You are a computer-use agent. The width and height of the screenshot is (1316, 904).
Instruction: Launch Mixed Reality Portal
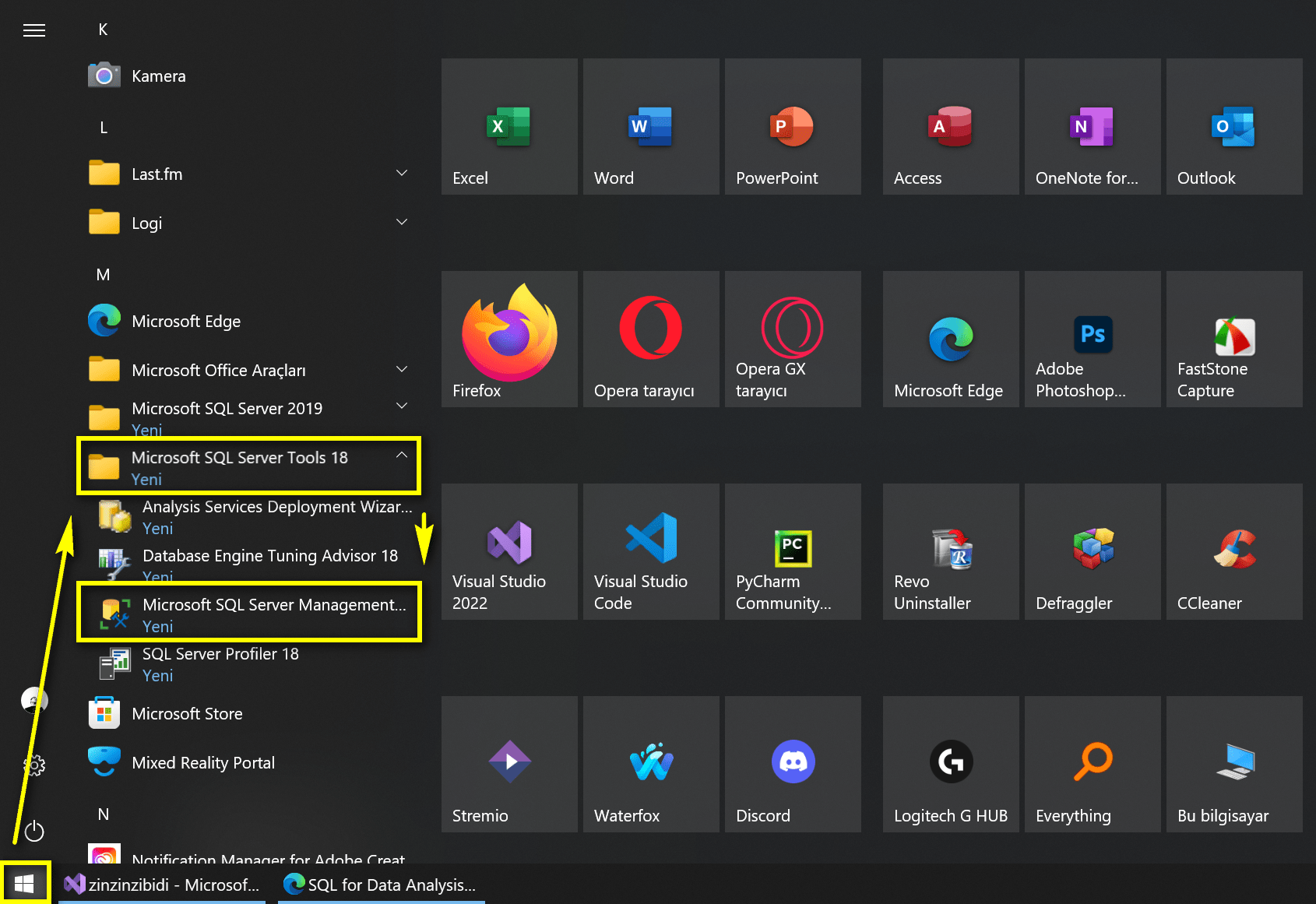tap(249, 762)
